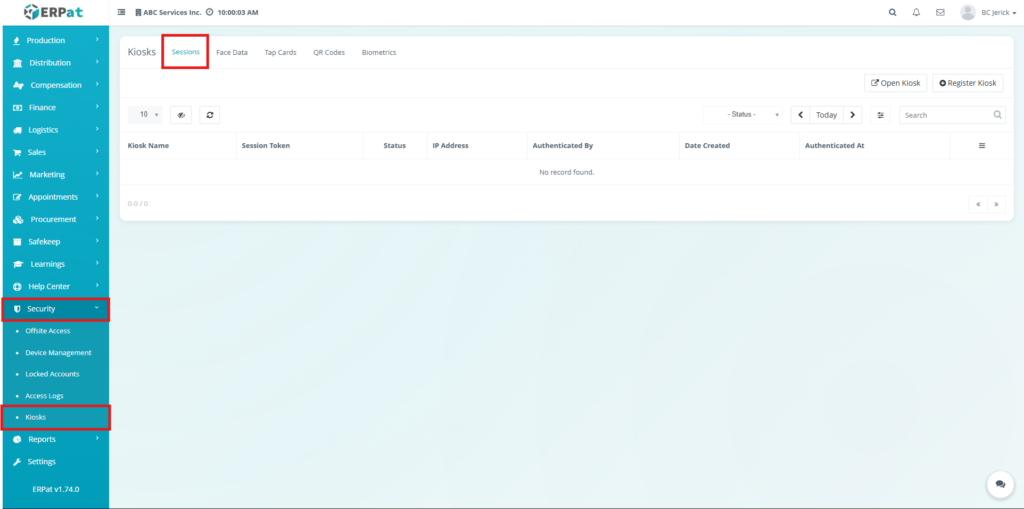Open the notifications bell

click(916, 12)
